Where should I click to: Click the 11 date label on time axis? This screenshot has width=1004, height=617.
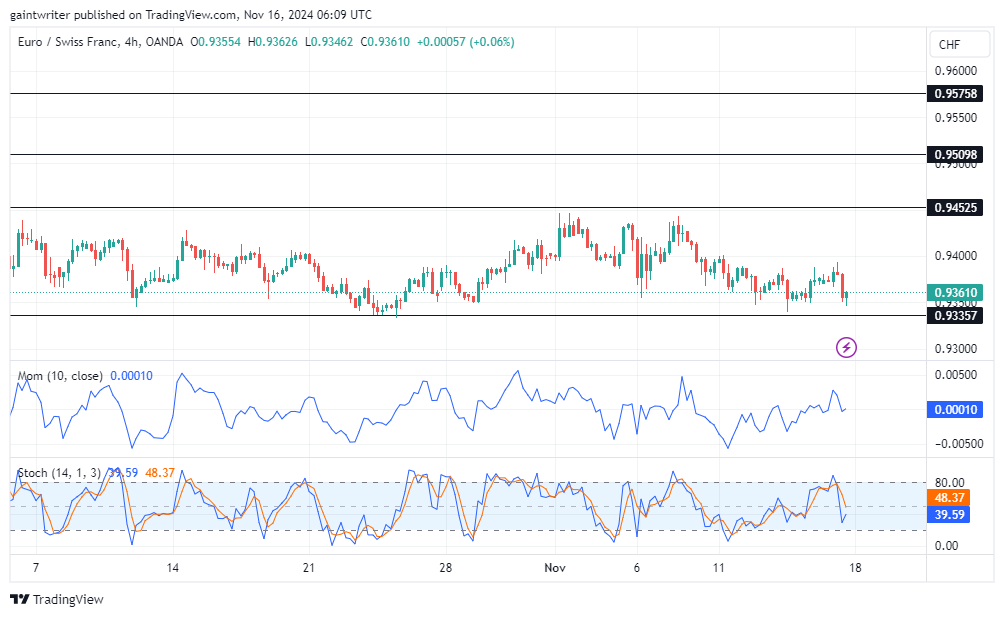click(718, 568)
